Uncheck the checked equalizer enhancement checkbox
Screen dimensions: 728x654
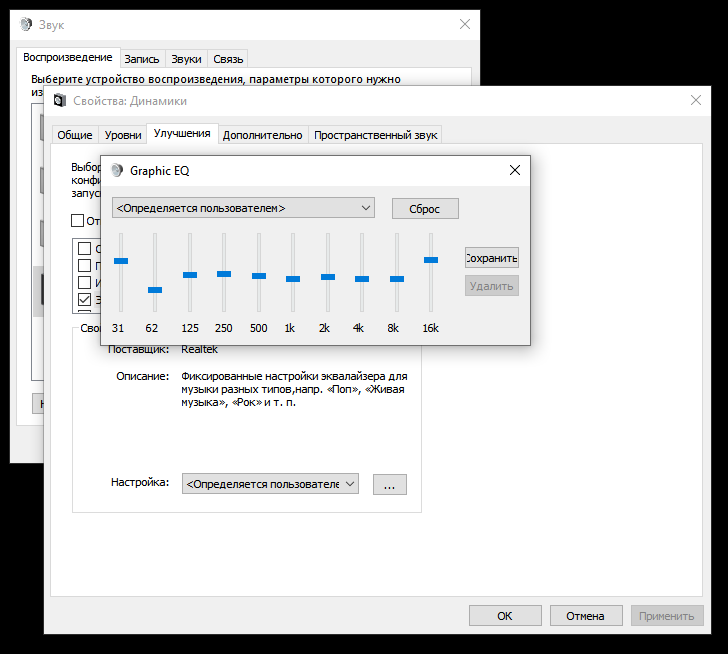tap(84, 299)
